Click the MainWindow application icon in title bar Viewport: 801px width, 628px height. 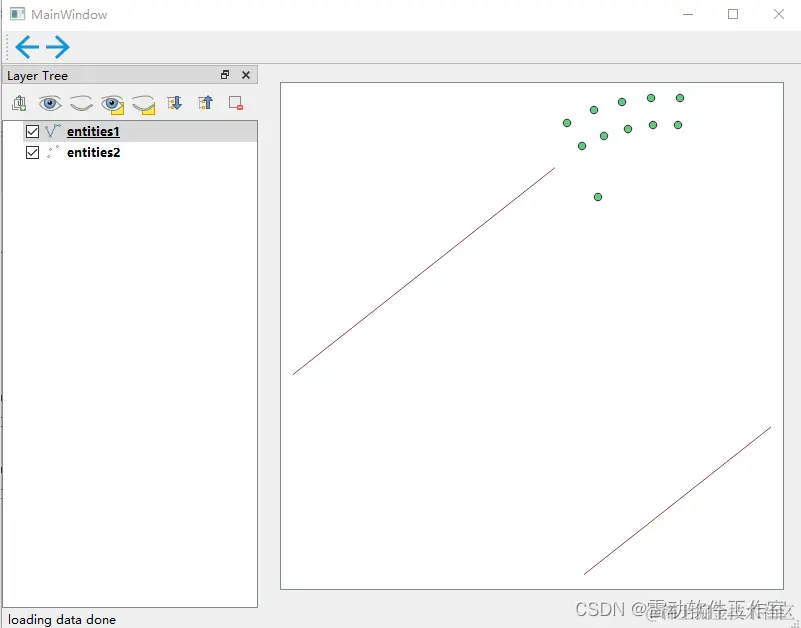[x=17, y=14]
